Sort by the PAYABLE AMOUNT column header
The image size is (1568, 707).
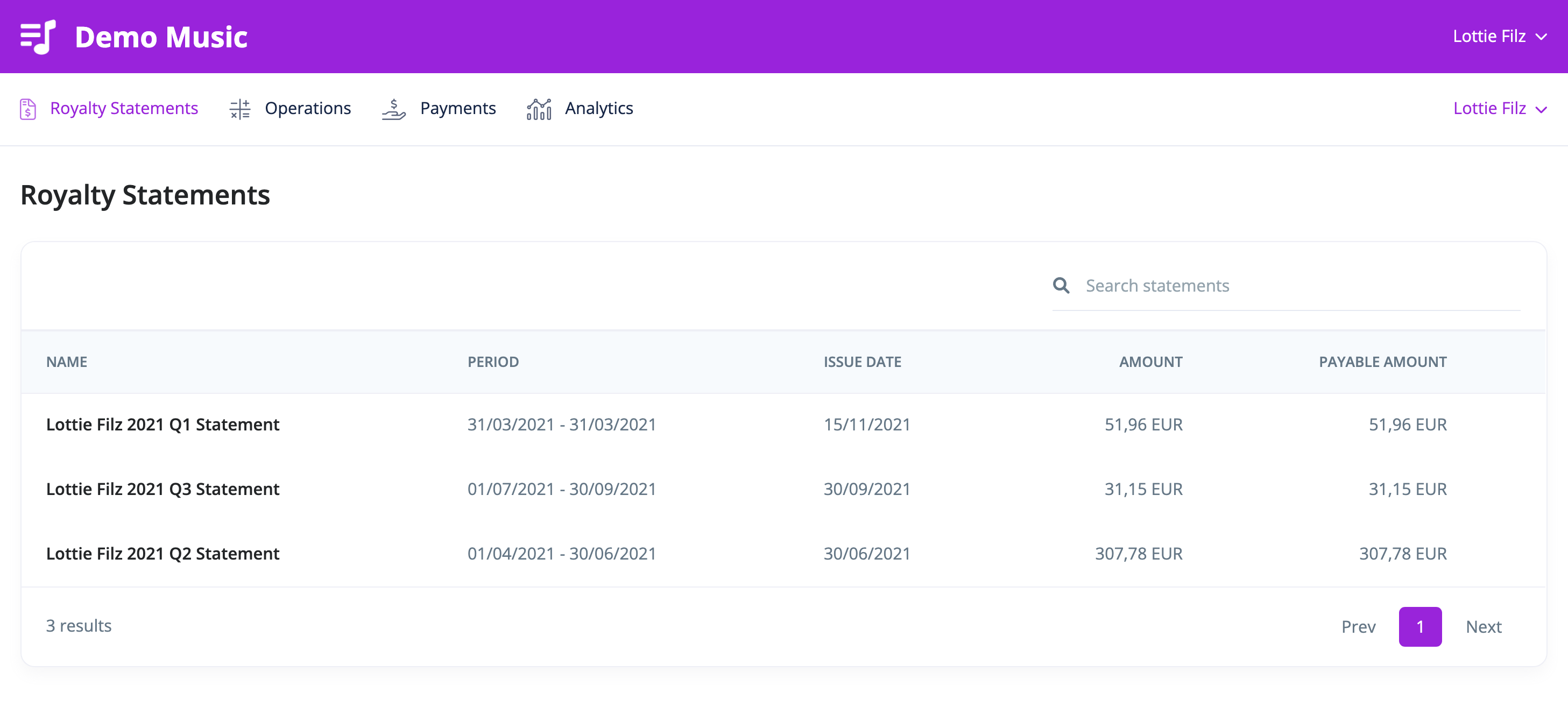[1382, 362]
